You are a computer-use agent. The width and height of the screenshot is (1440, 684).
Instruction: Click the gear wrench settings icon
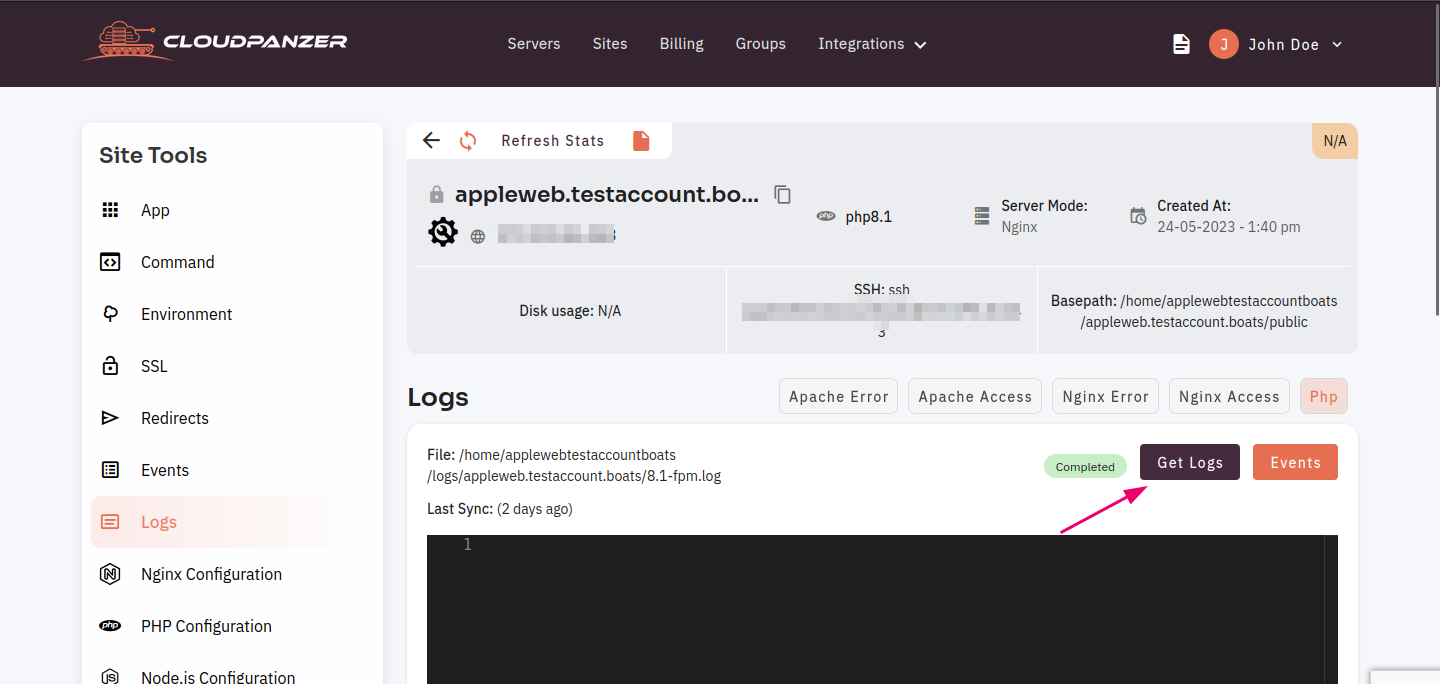(x=443, y=232)
